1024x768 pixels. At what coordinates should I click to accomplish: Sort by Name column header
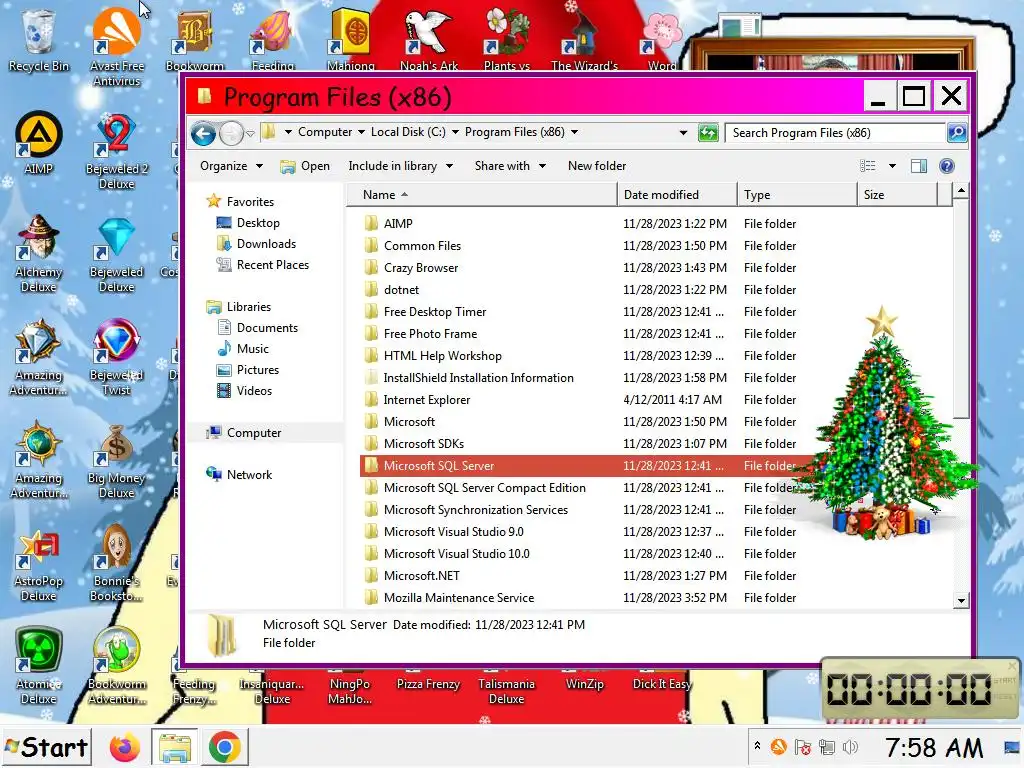pyautogui.click(x=481, y=195)
